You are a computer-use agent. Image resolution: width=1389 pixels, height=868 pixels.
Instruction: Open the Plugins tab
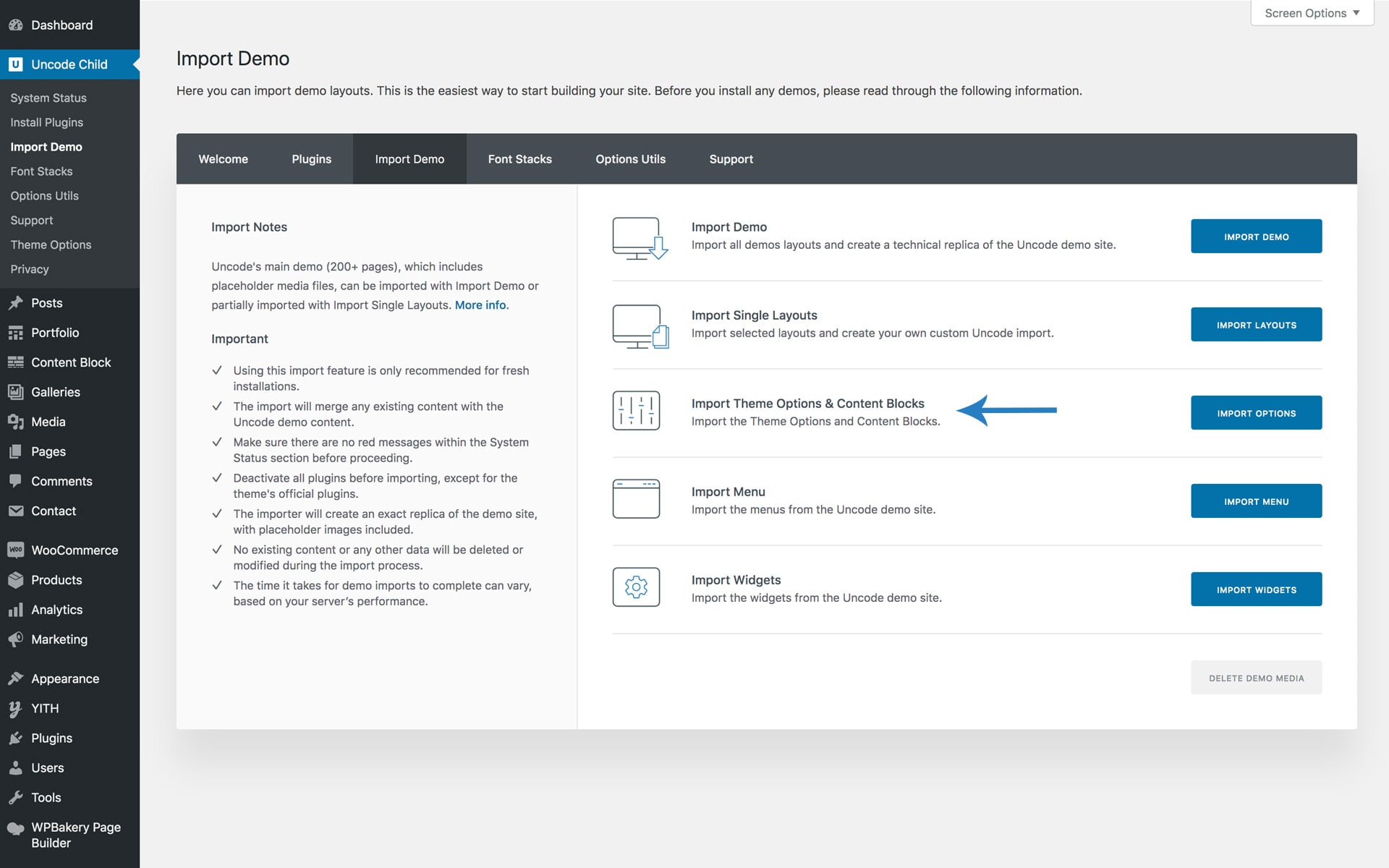pyautogui.click(x=311, y=159)
